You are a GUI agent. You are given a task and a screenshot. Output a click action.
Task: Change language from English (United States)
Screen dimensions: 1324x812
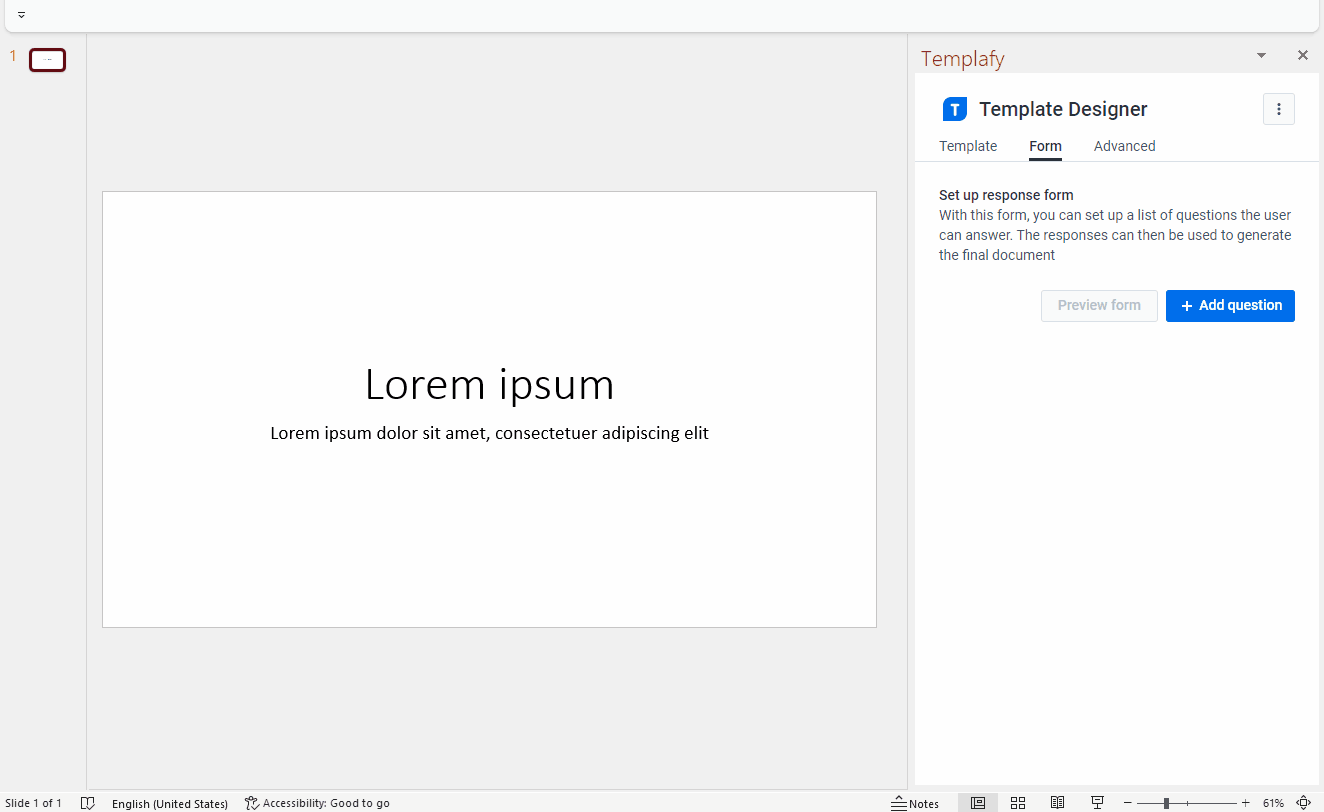click(x=169, y=802)
